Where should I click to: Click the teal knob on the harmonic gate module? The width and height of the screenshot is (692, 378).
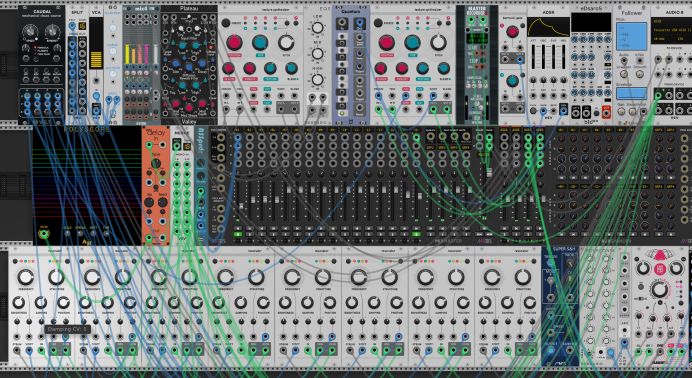[512, 81]
